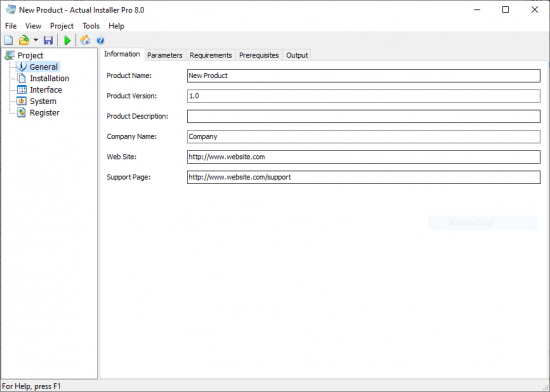The width and height of the screenshot is (550, 392).
Task: Click the Installation page icon in the tree
Action: click(22, 78)
